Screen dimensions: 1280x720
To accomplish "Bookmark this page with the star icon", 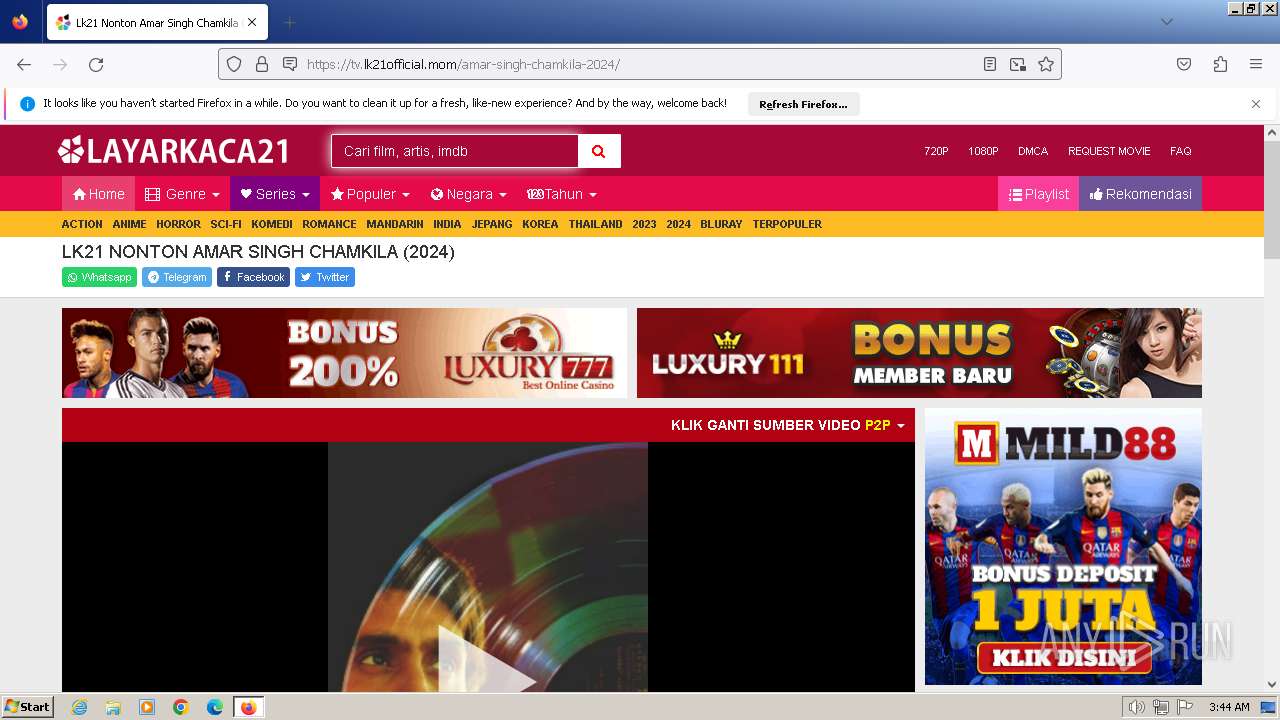I will pos(1046,64).
